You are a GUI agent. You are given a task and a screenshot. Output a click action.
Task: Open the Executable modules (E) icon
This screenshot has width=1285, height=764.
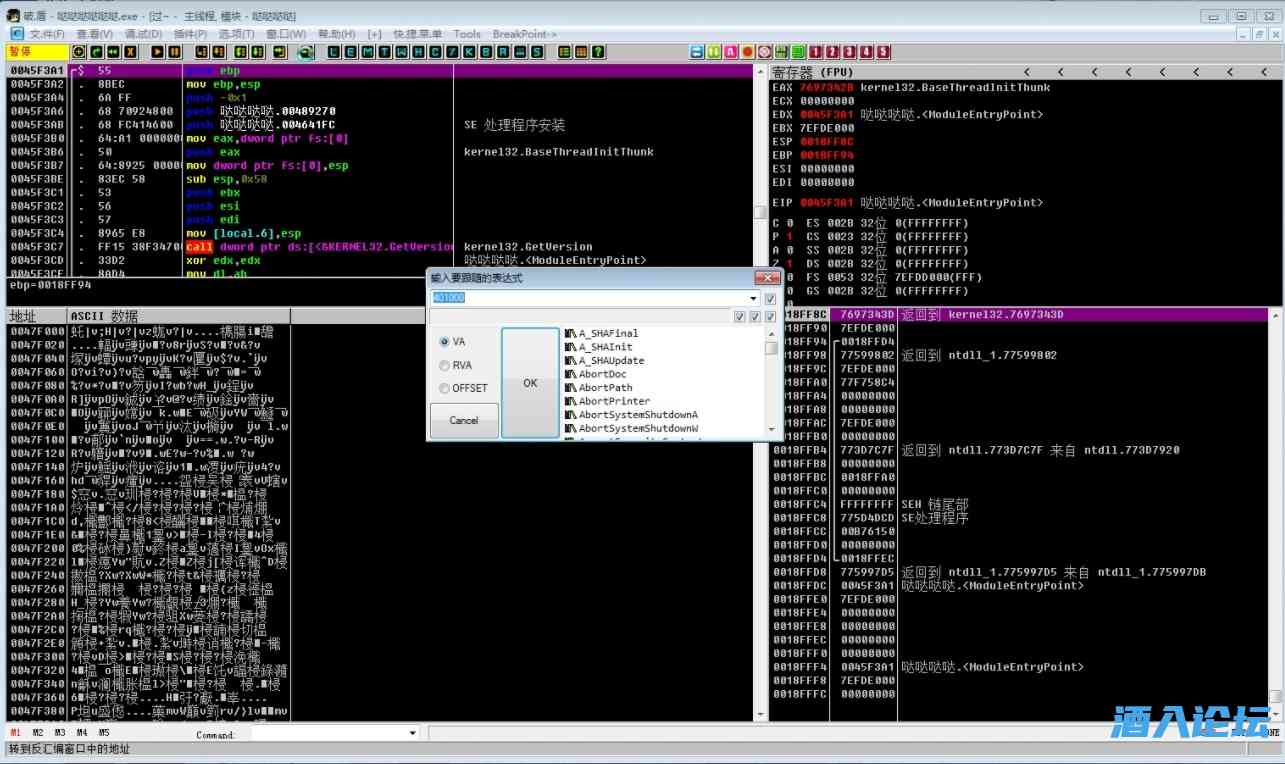350,52
